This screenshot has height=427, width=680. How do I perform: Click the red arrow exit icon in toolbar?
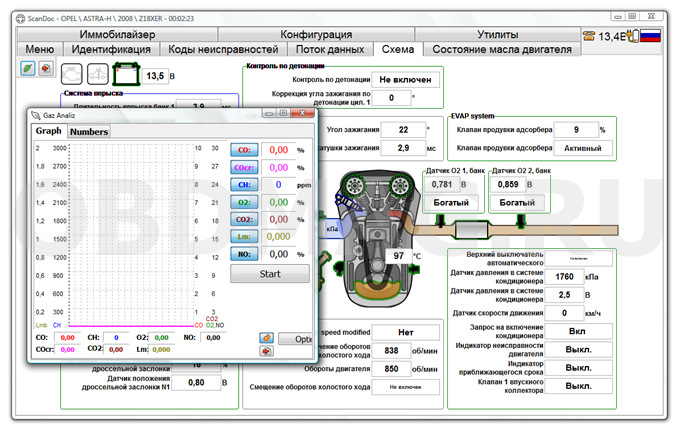coord(45,67)
